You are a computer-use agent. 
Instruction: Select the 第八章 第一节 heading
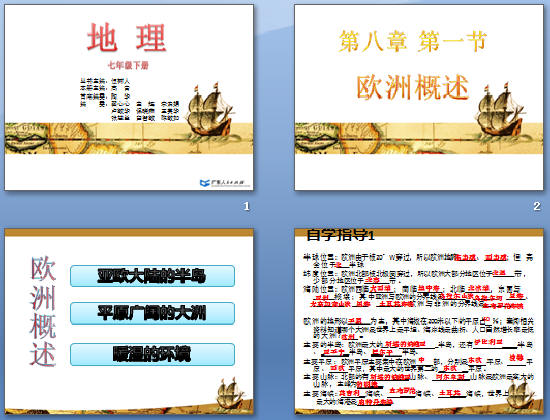(412, 41)
